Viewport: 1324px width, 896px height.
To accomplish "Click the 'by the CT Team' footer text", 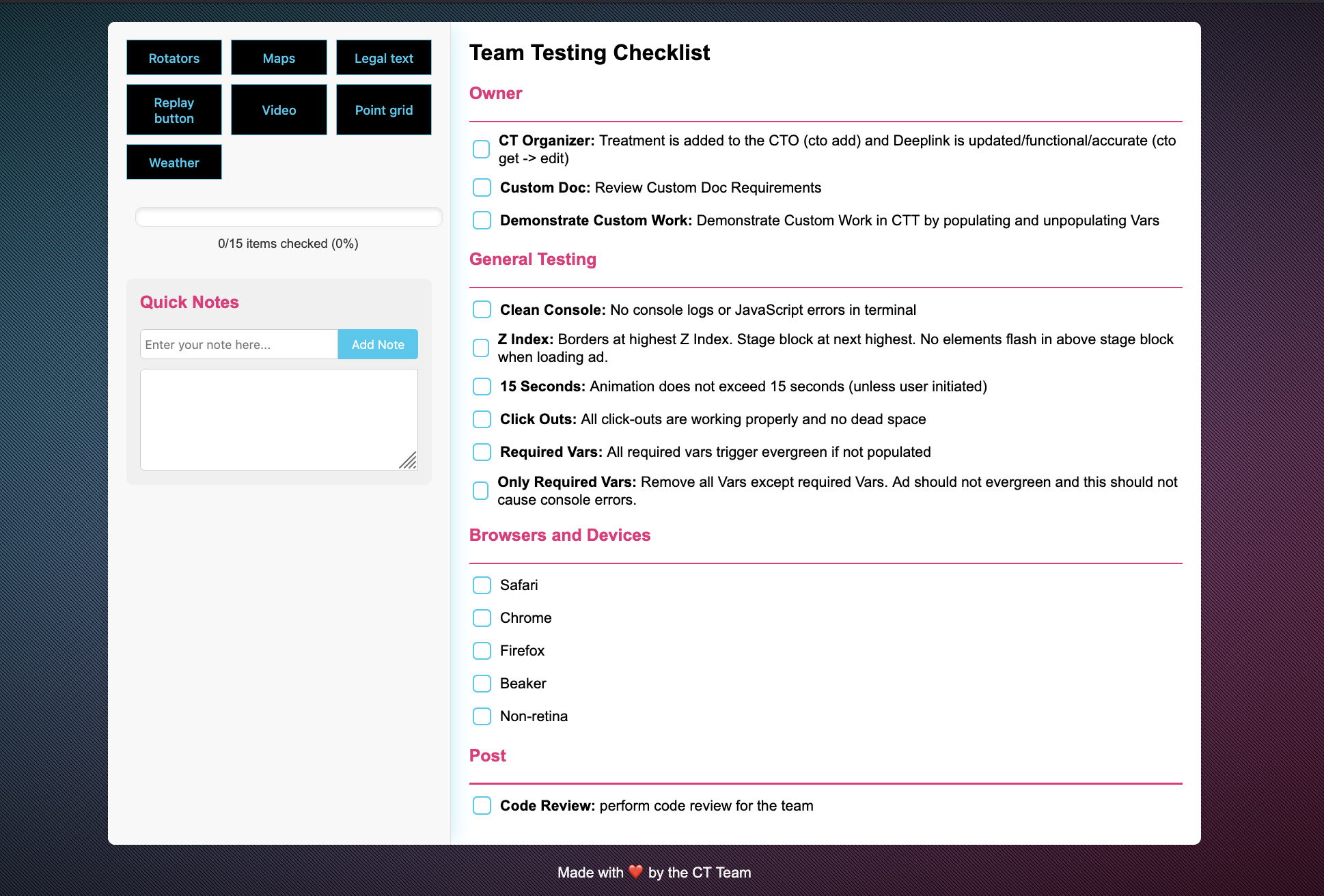I will [700, 873].
